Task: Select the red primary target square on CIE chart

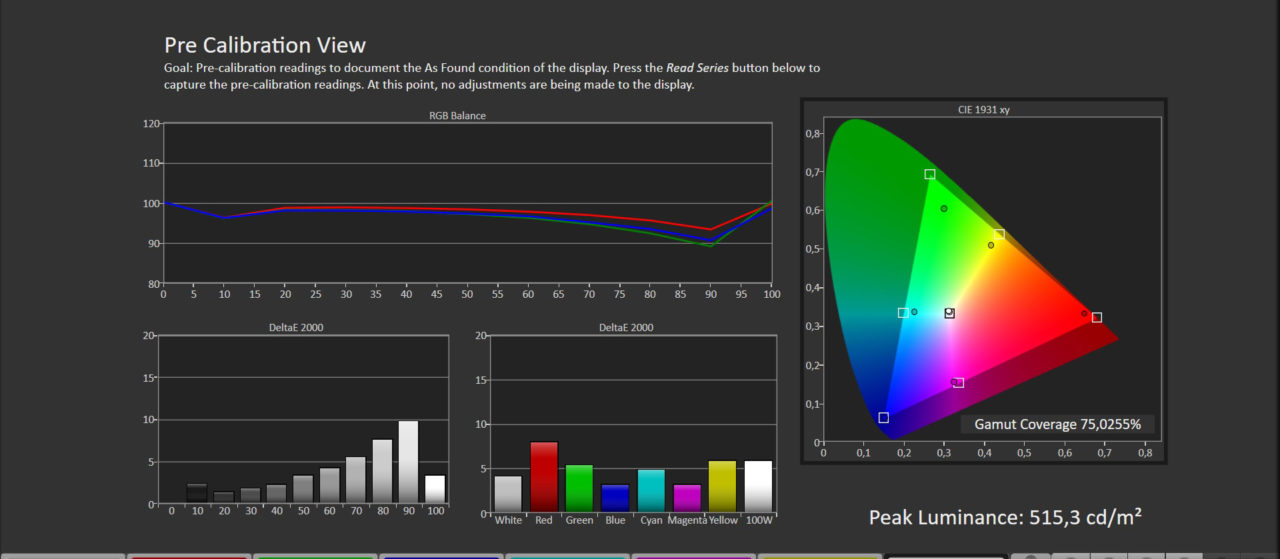Action: click(1097, 318)
